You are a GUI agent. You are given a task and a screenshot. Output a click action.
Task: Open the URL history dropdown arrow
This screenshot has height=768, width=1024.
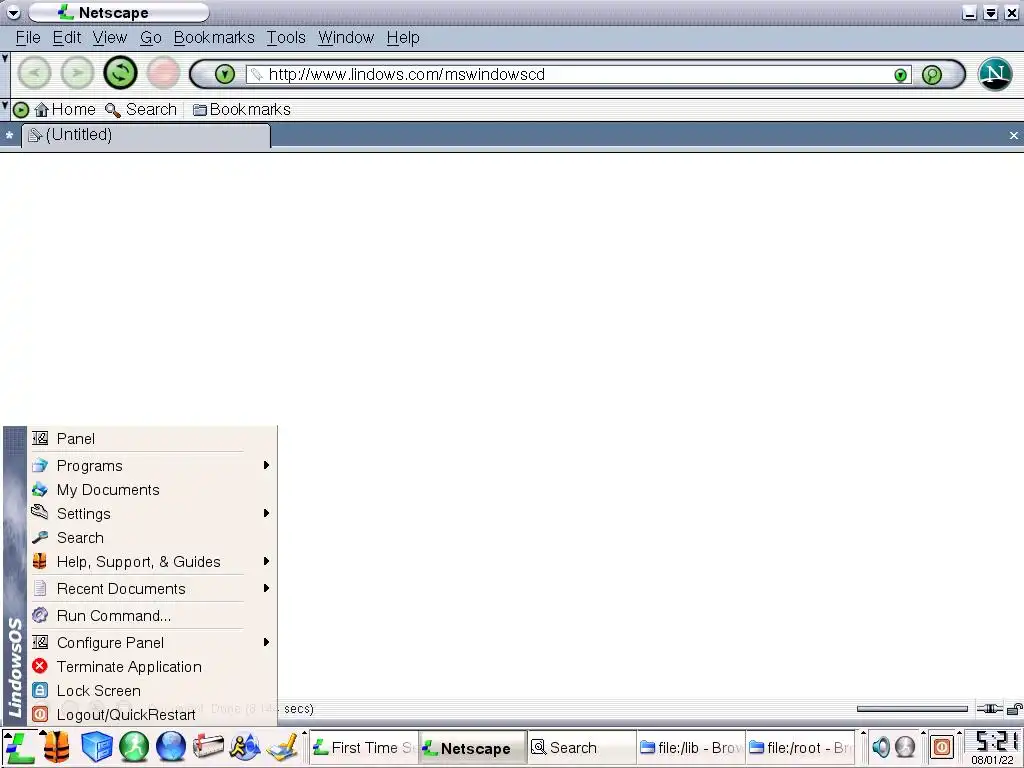coord(901,75)
